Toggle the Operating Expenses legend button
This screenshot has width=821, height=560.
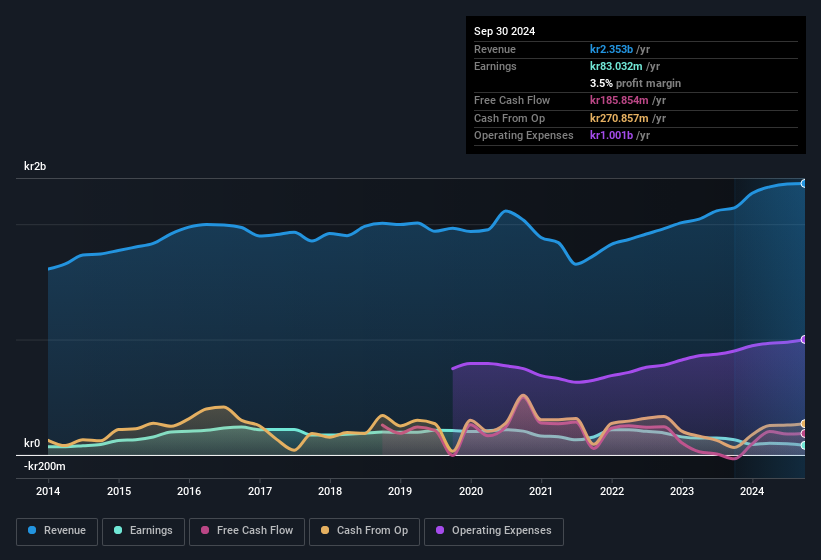494,531
